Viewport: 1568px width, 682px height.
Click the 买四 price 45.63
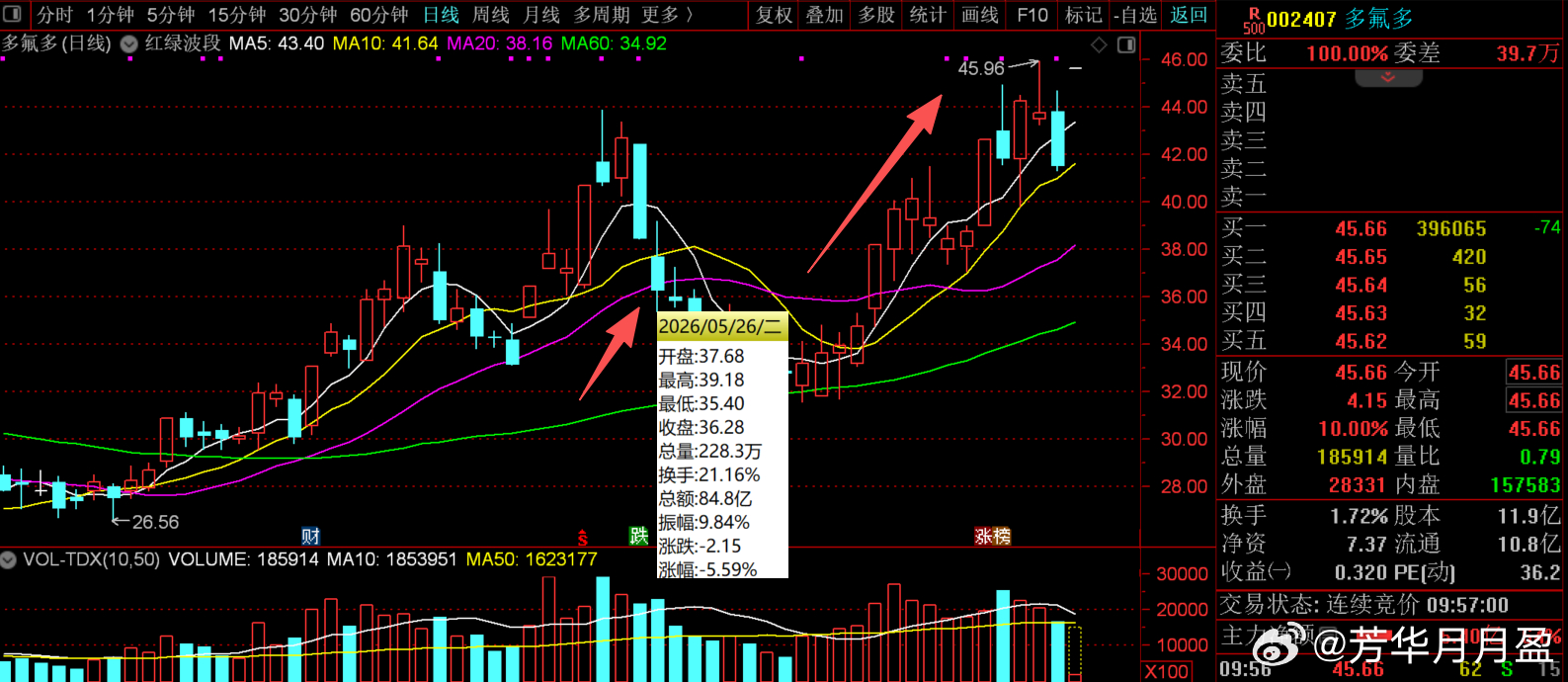click(1361, 313)
